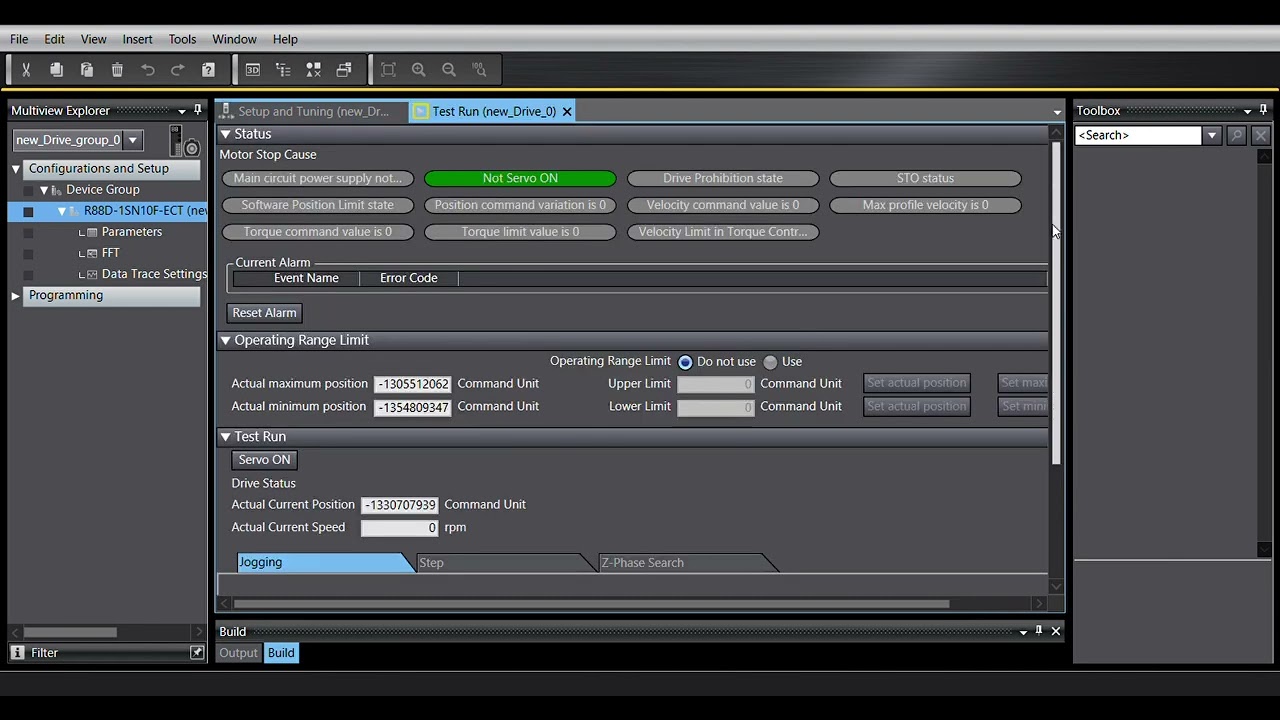Click the Undo arrow toolbar icon
1280x720 pixels.
(x=148, y=70)
